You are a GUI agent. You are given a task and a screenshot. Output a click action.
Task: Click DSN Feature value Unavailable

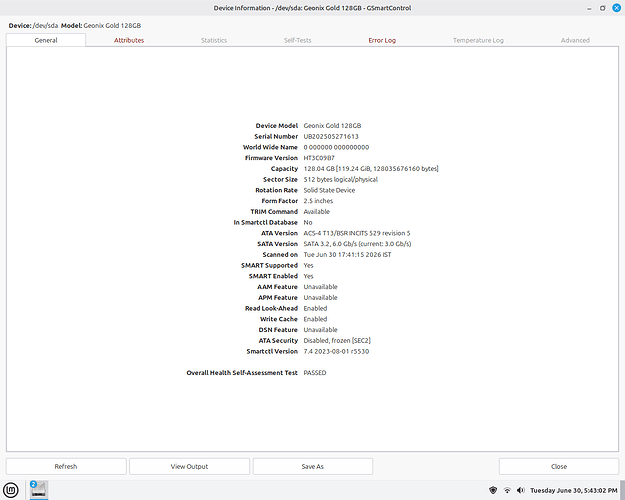coord(320,330)
